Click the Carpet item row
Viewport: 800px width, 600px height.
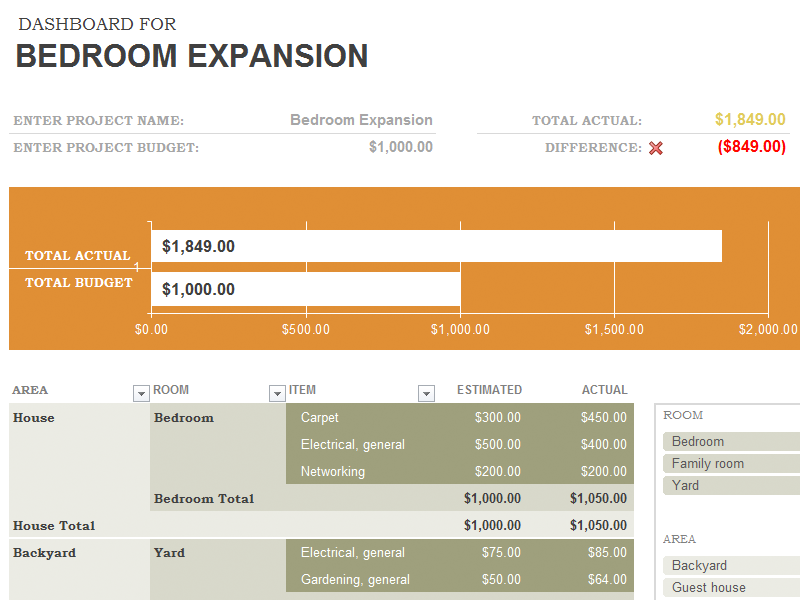460,417
